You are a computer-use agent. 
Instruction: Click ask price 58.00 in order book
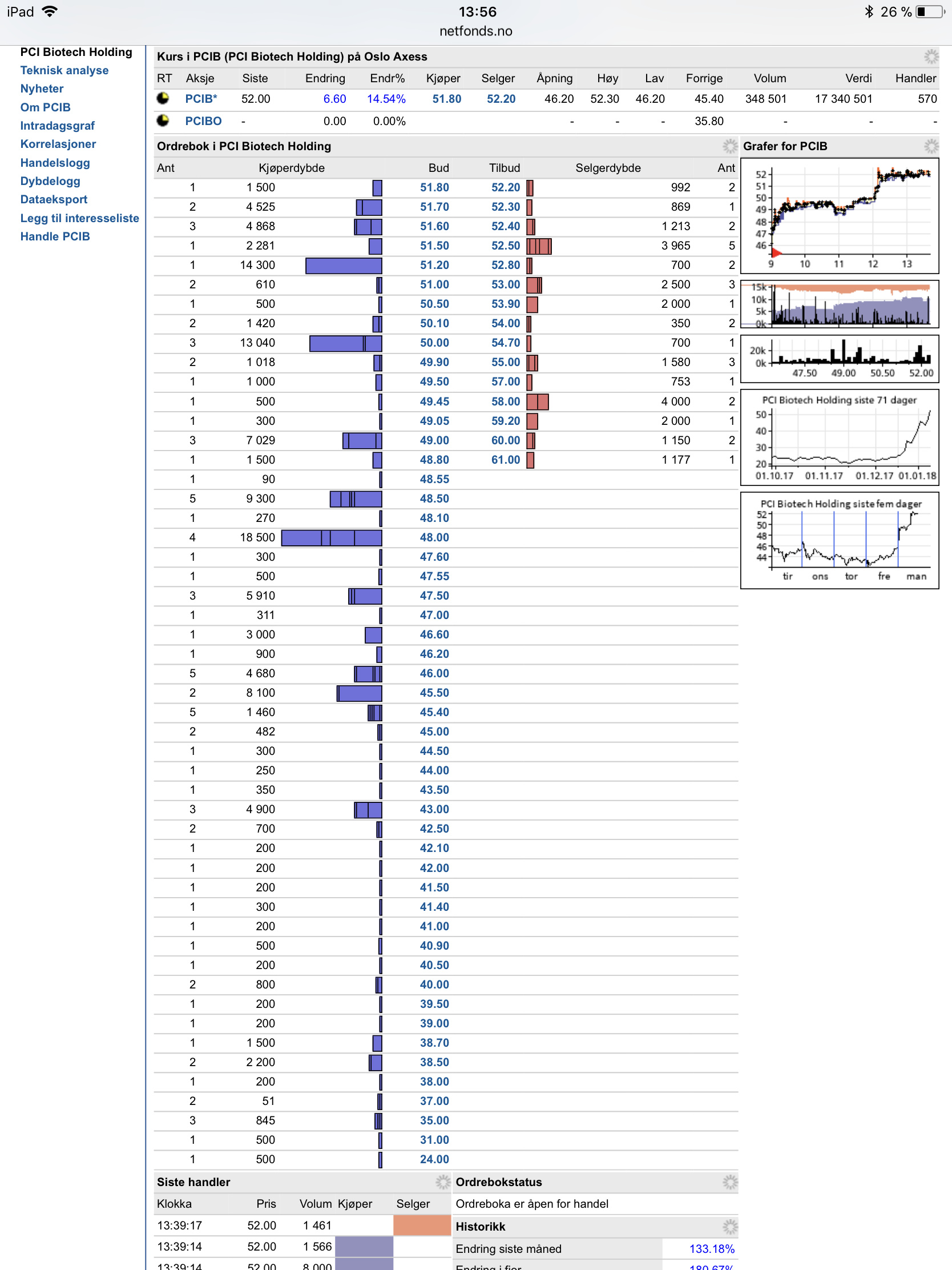tap(506, 401)
